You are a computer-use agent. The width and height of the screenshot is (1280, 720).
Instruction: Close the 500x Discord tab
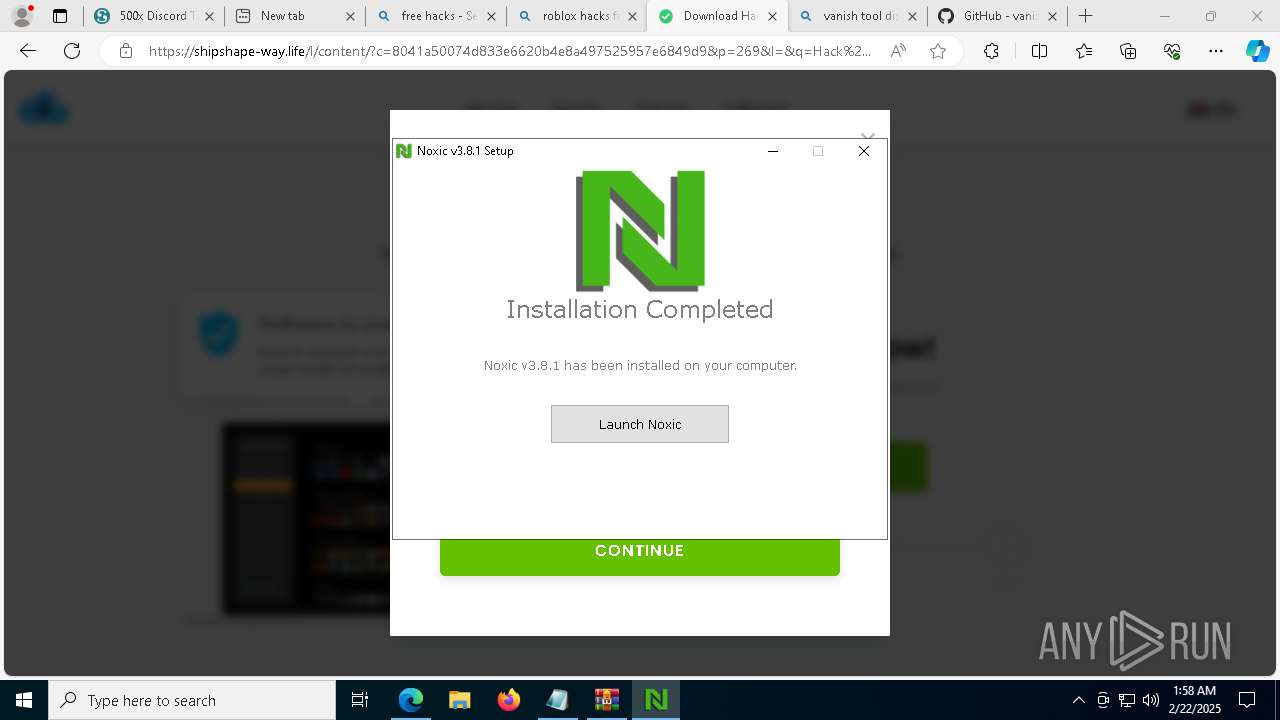208,16
